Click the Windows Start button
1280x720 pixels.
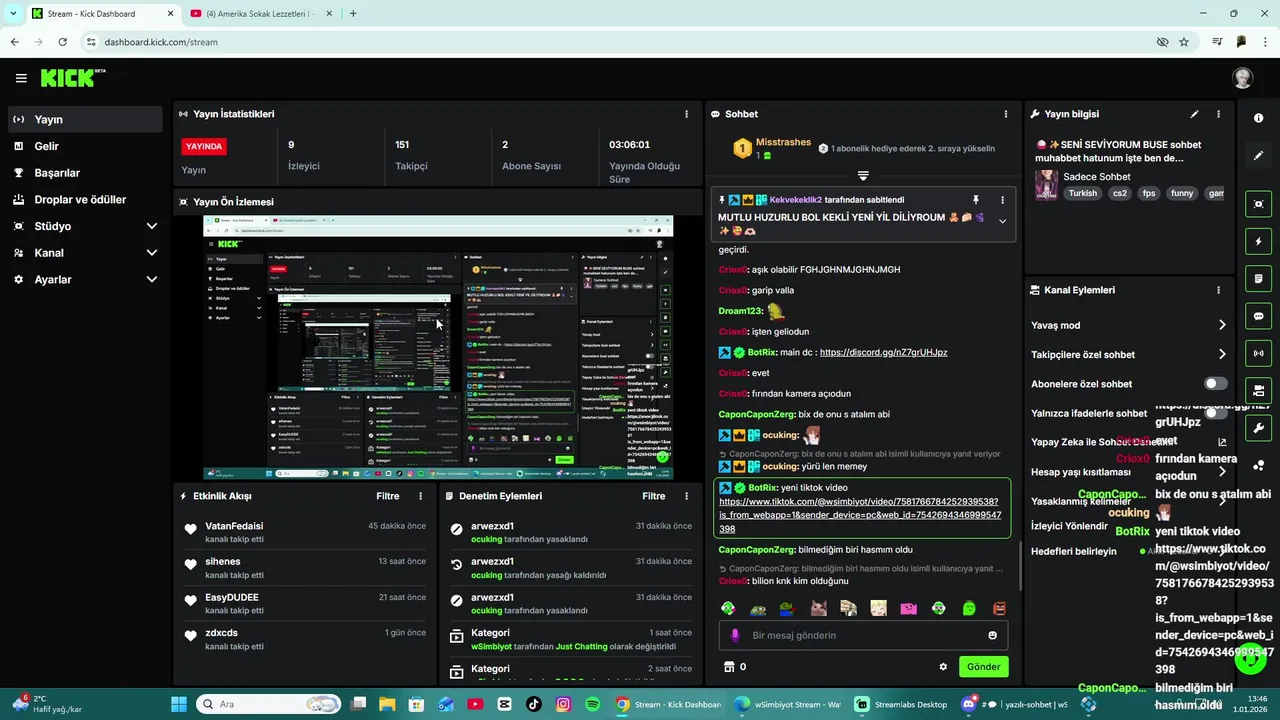click(179, 704)
